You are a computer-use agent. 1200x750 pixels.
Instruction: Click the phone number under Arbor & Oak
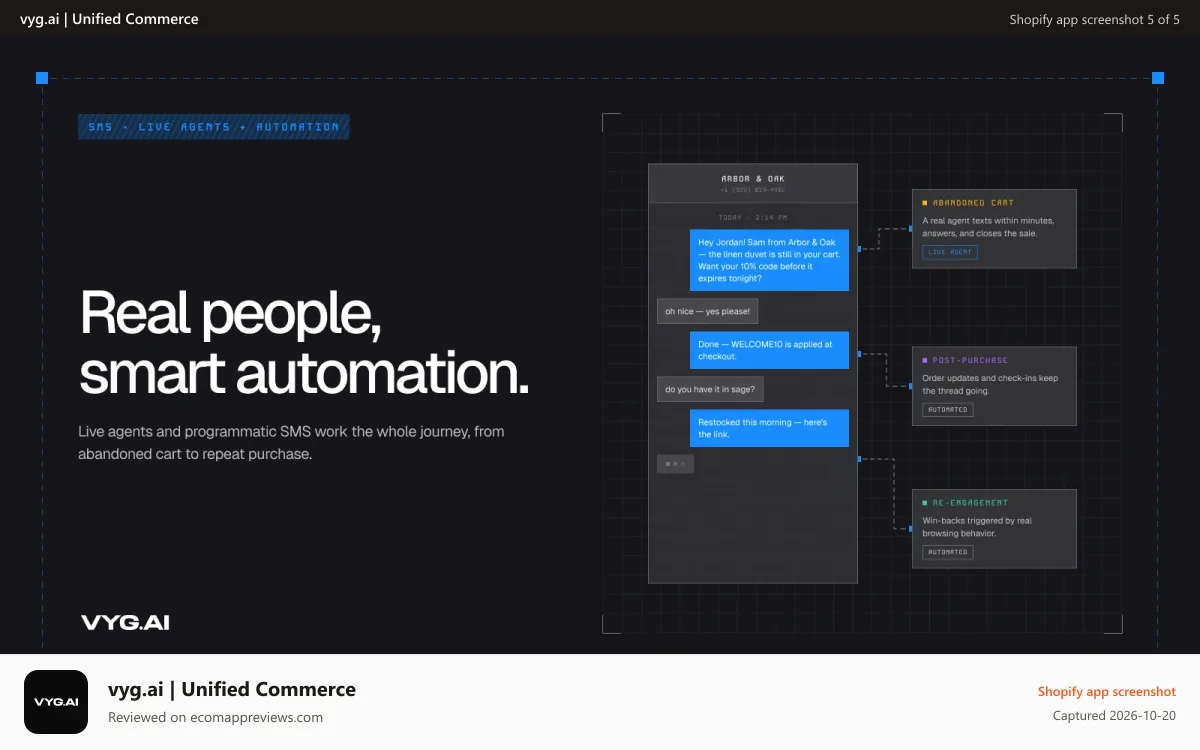(x=753, y=190)
